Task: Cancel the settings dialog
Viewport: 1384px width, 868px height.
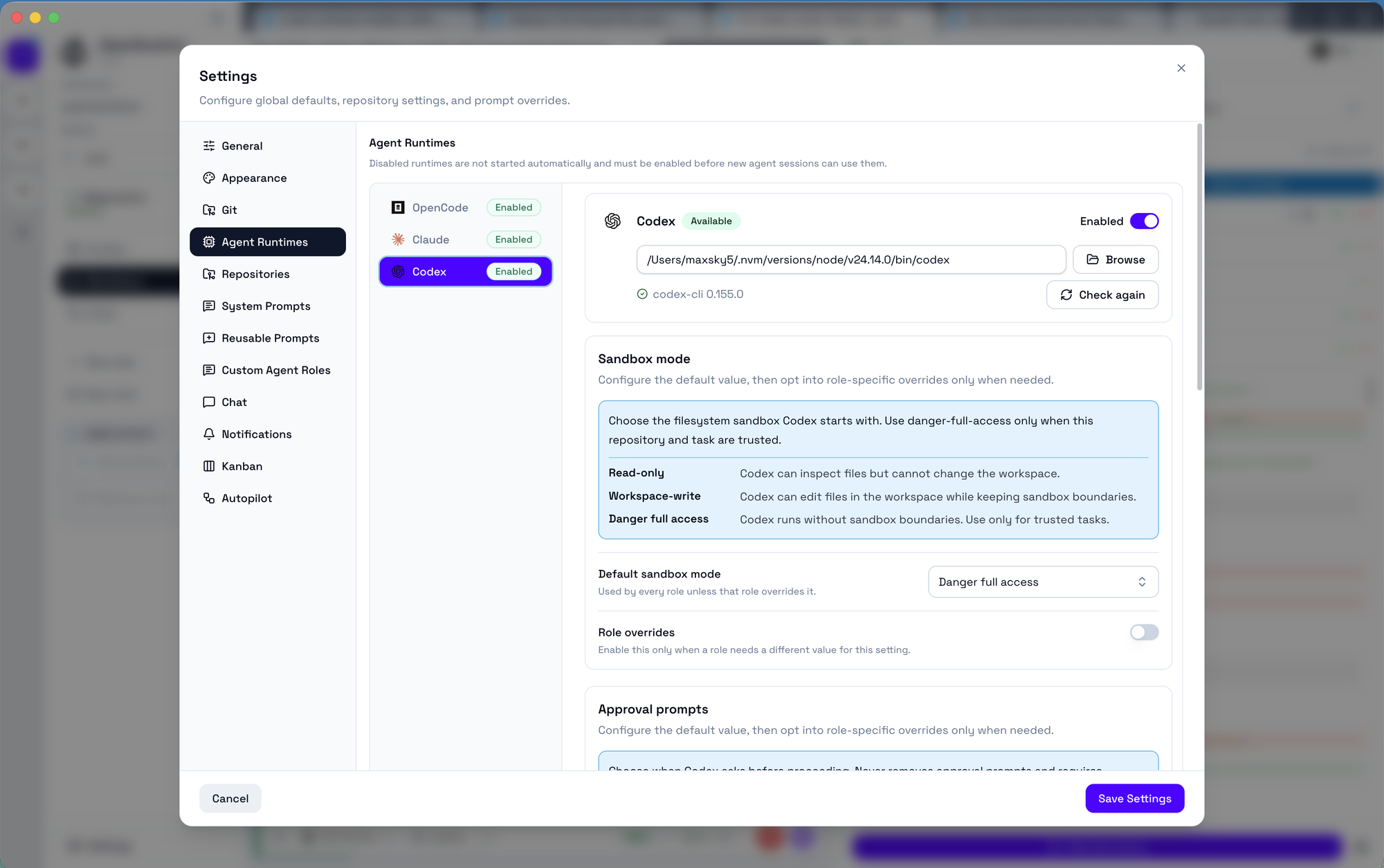Action: click(x=230, y=798)
